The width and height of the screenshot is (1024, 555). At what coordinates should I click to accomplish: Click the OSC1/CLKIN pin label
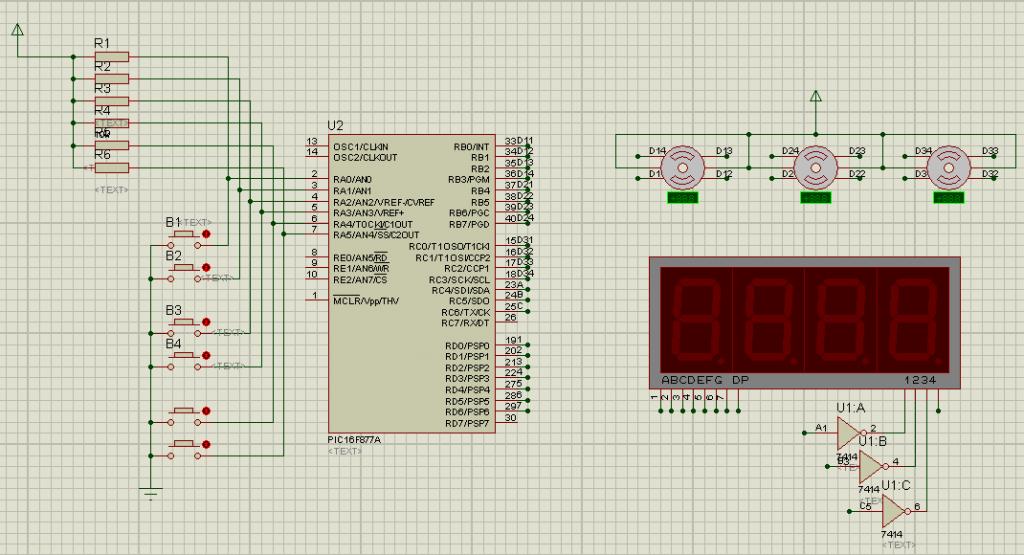pos(360,146)
